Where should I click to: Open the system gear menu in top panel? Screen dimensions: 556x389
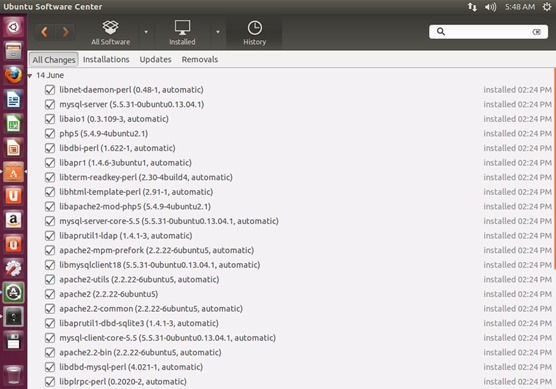[x=547, y=7]
